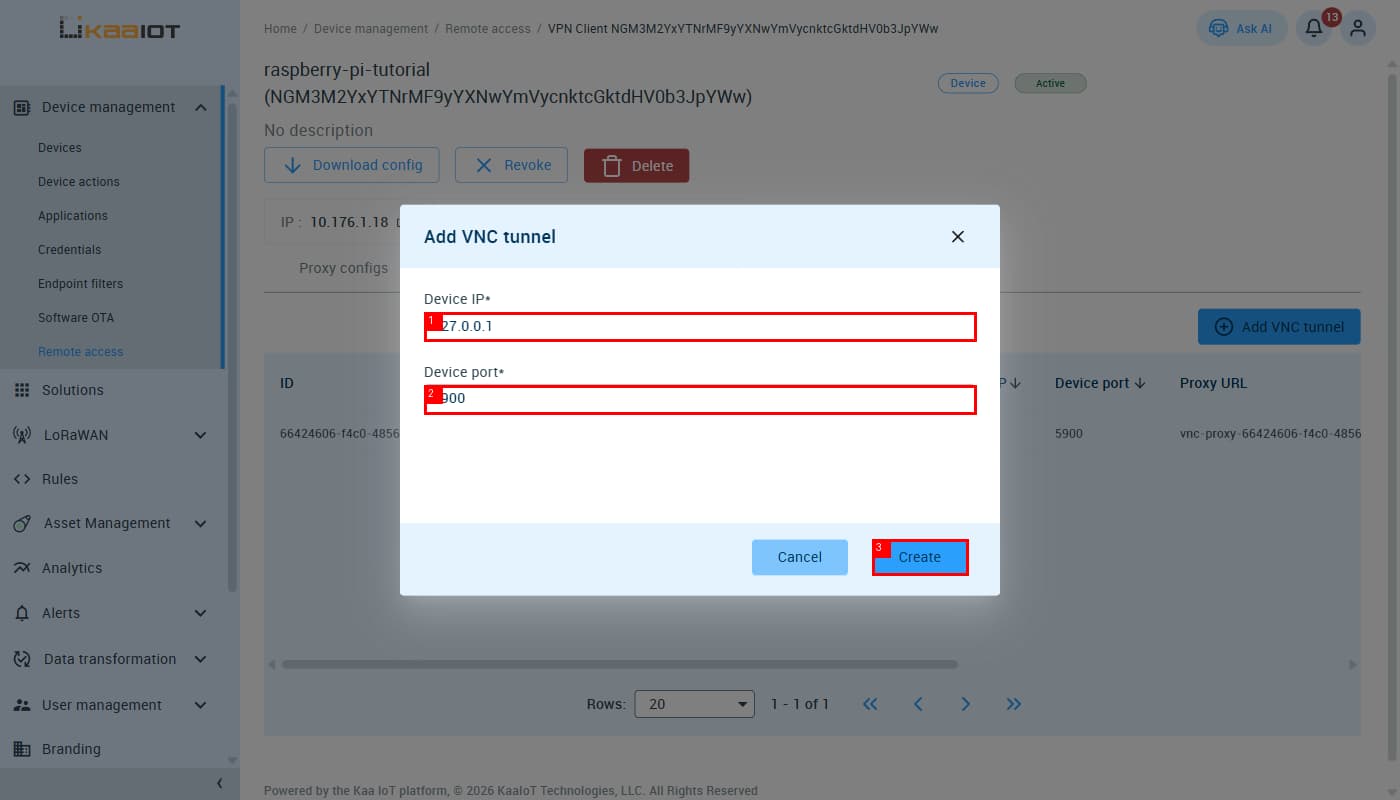
Task: Jump to first page double-arrow
Action: (870, 704)
